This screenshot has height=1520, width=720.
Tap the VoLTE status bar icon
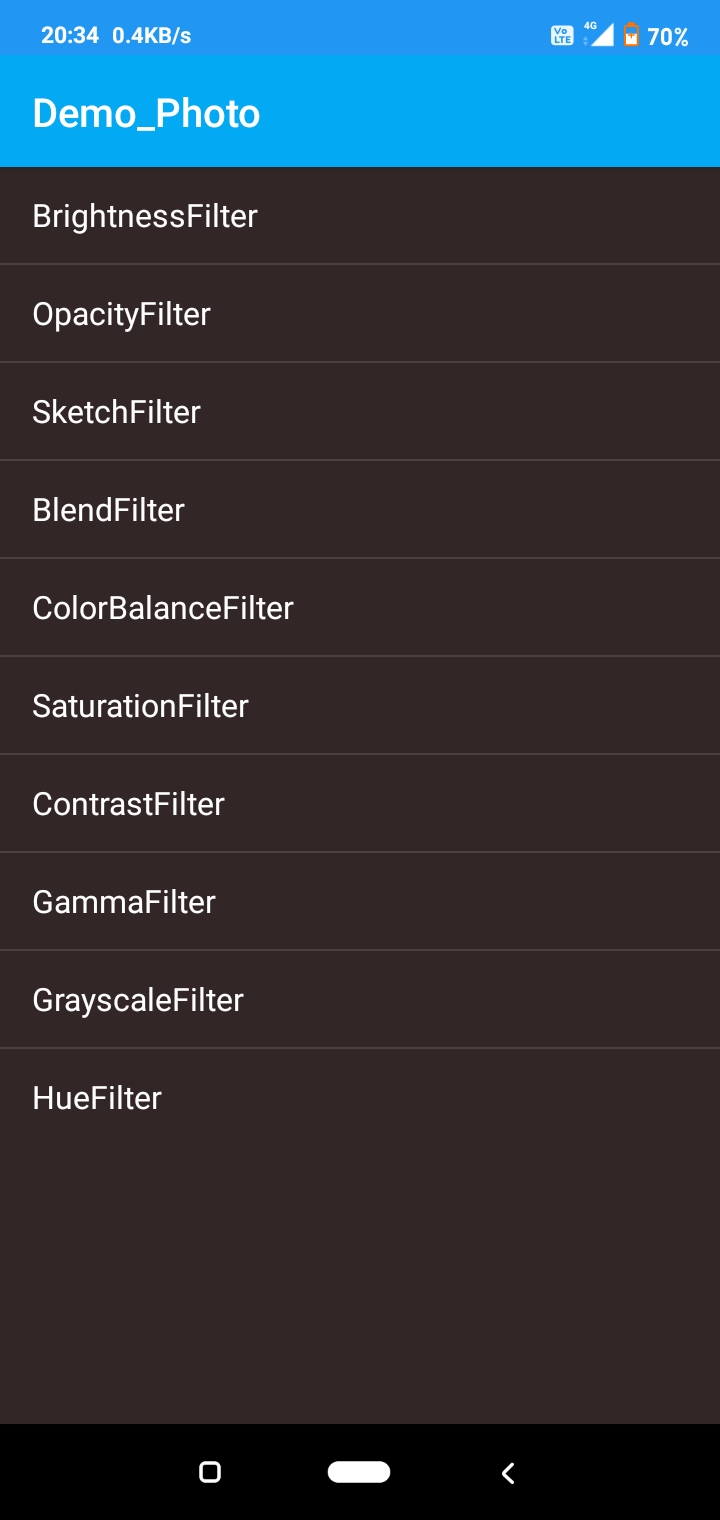pyautogui.click(x=562, y=36)
